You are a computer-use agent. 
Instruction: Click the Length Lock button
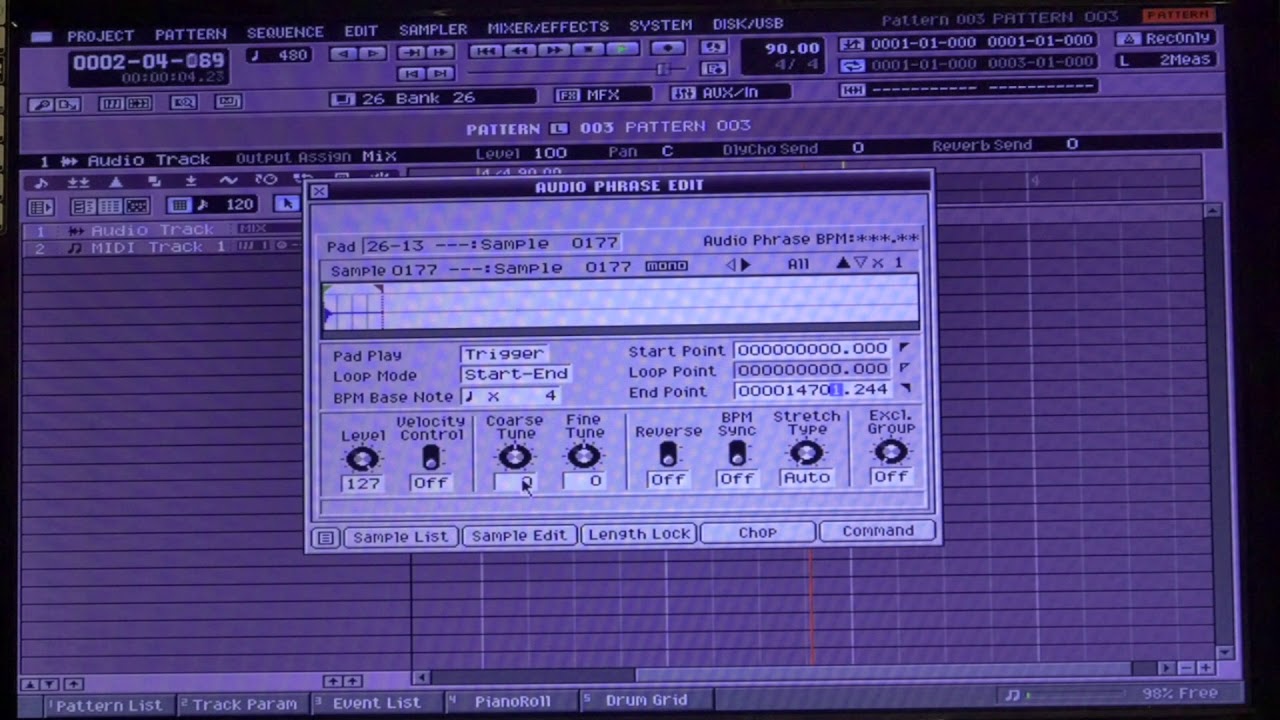pyautogui.click(x=639, y=534)
